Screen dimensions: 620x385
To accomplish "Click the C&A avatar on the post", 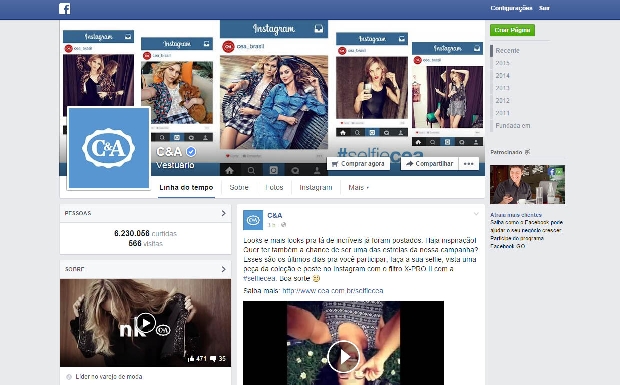I will (x=253, y=220).
